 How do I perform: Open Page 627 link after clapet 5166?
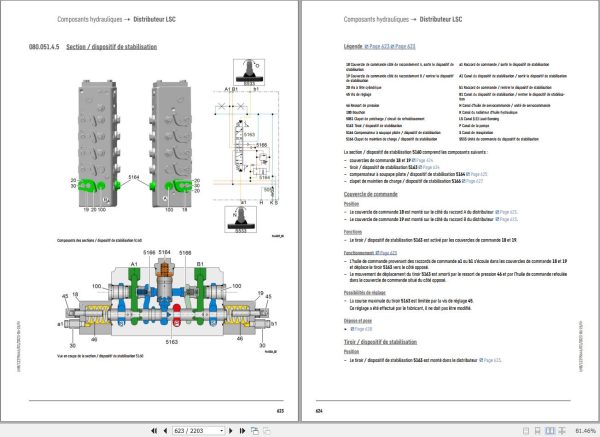[473, 181]
